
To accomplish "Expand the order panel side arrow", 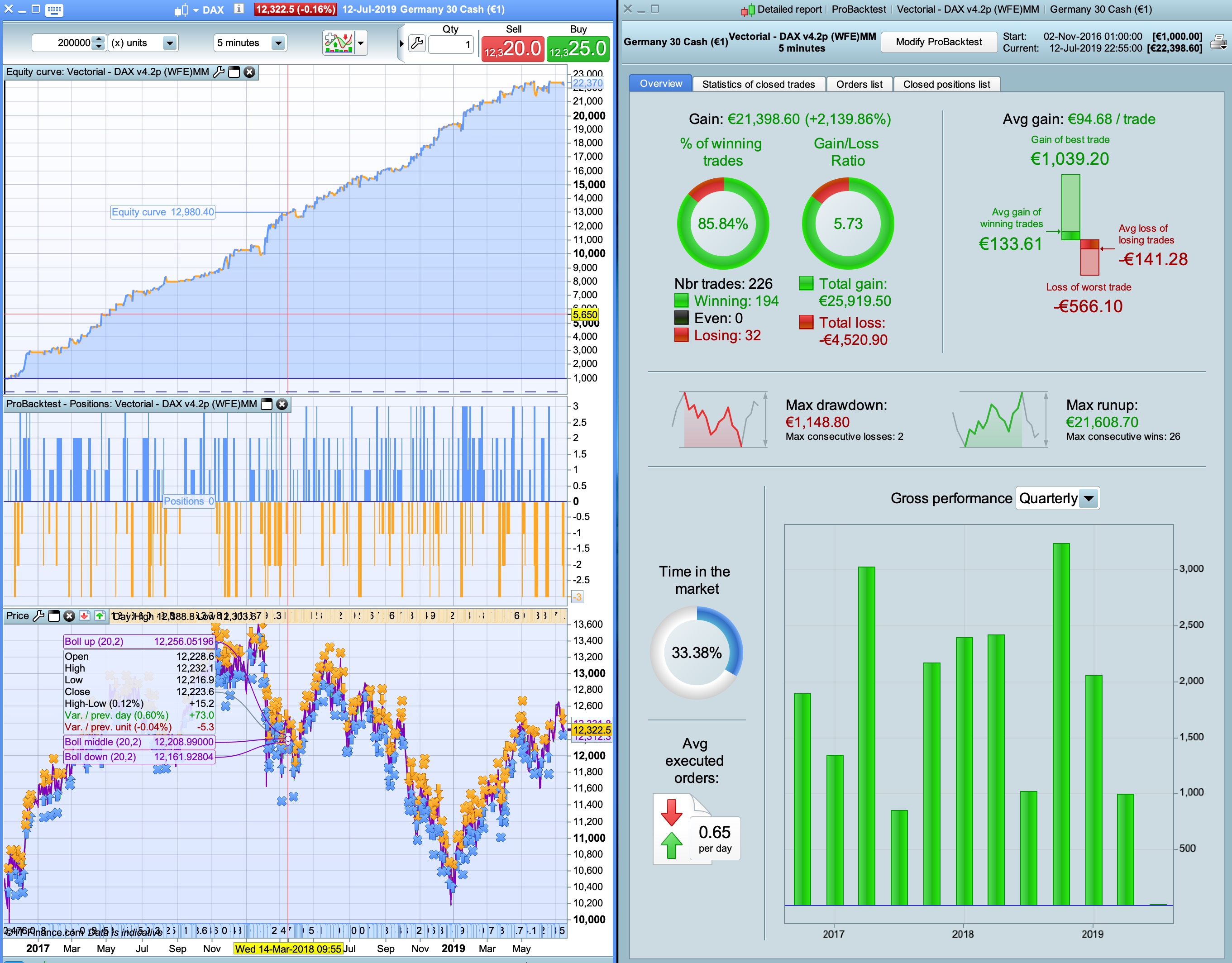I will 401,43.
